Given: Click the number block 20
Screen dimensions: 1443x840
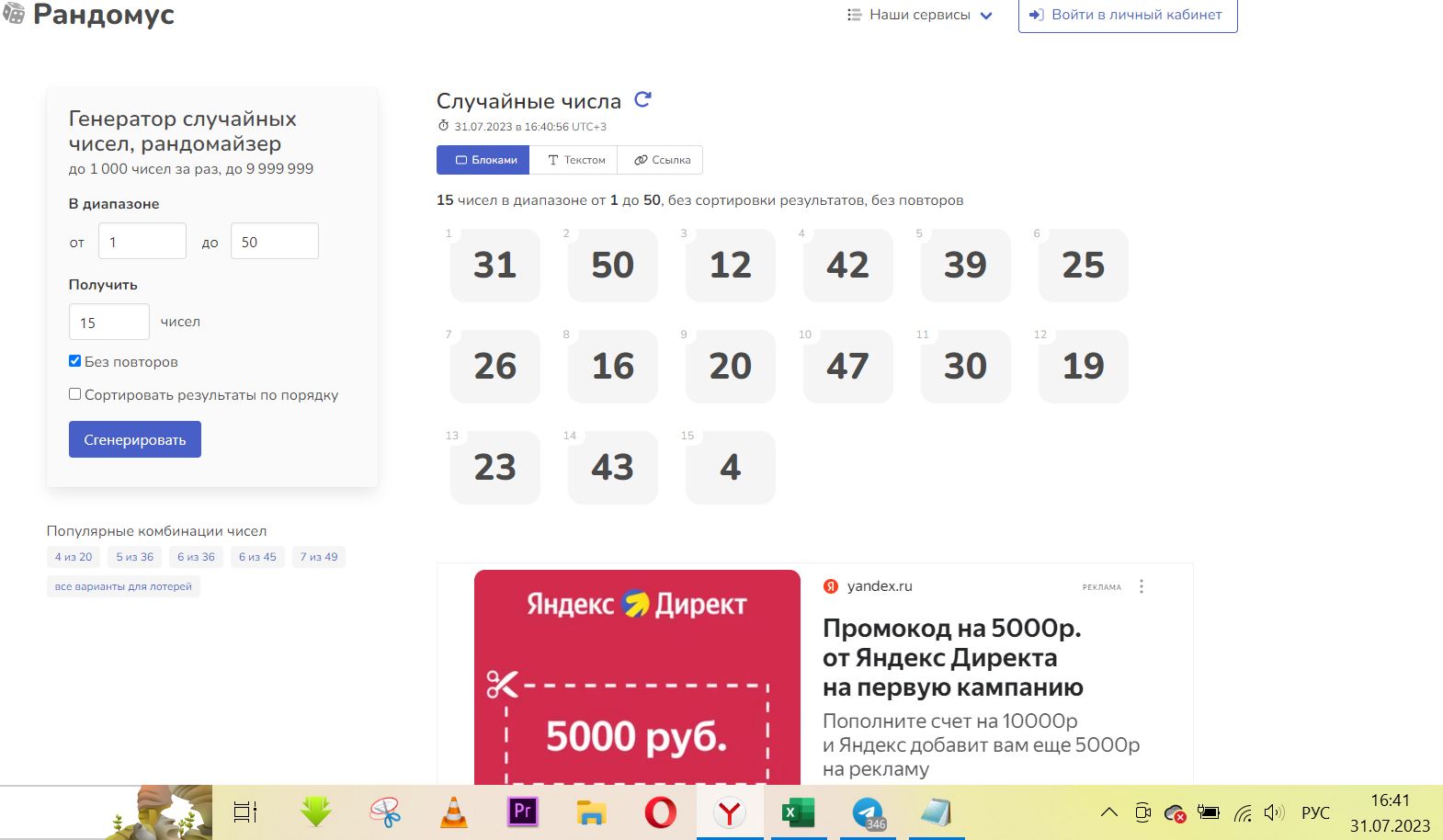Looking at the screenshot, I should click(731, 366).
